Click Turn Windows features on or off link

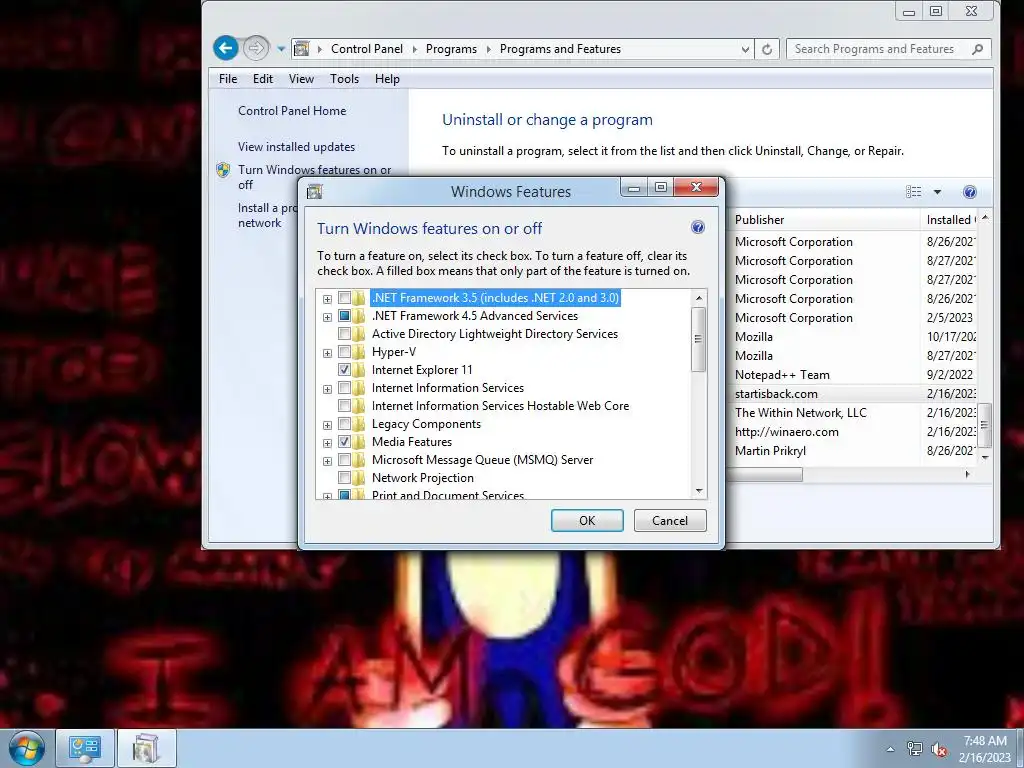tap(315, 177)
